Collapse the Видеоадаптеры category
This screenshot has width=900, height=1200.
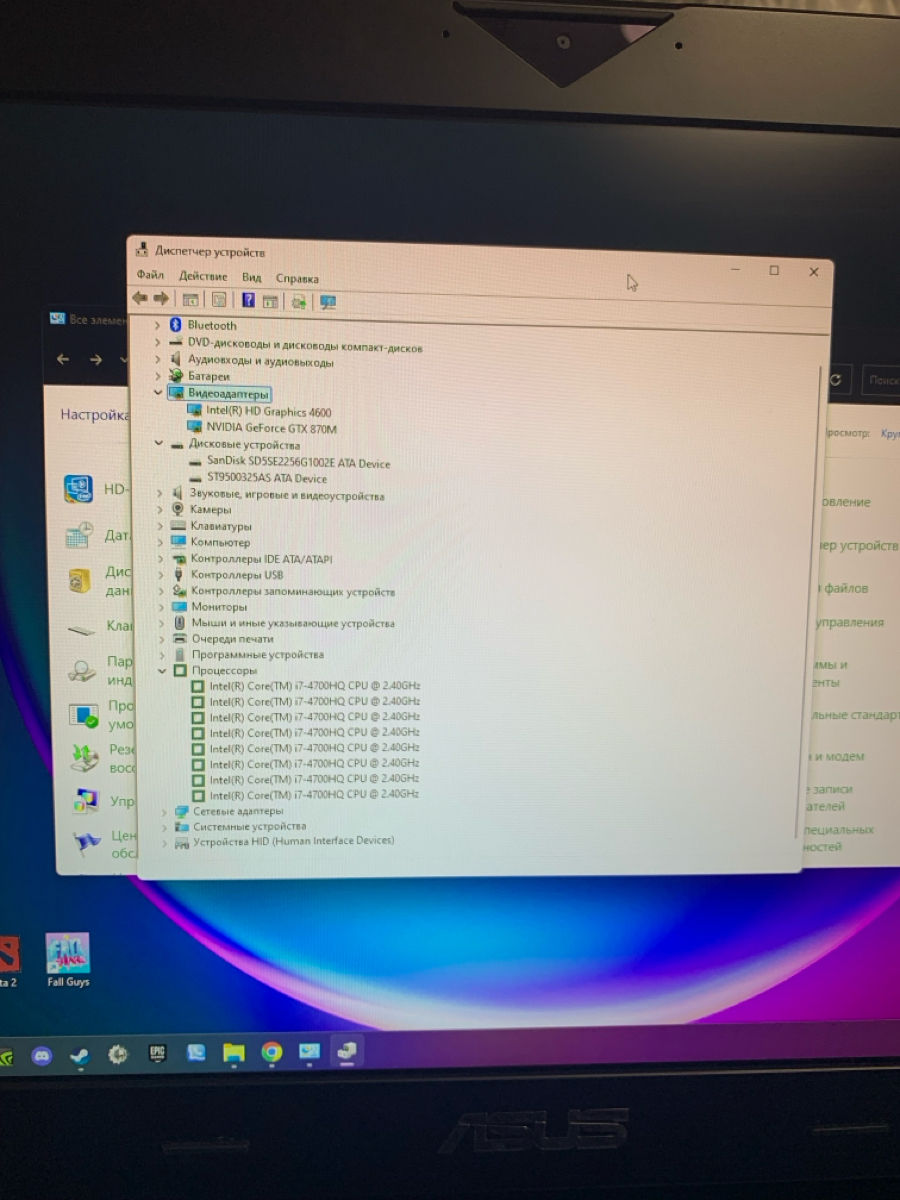157,393
